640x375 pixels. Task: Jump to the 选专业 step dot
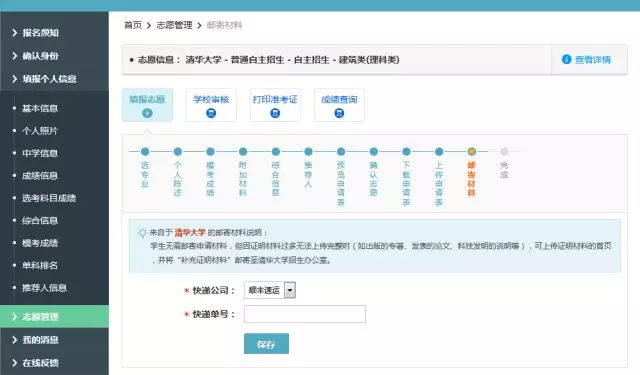pos(145,152)
